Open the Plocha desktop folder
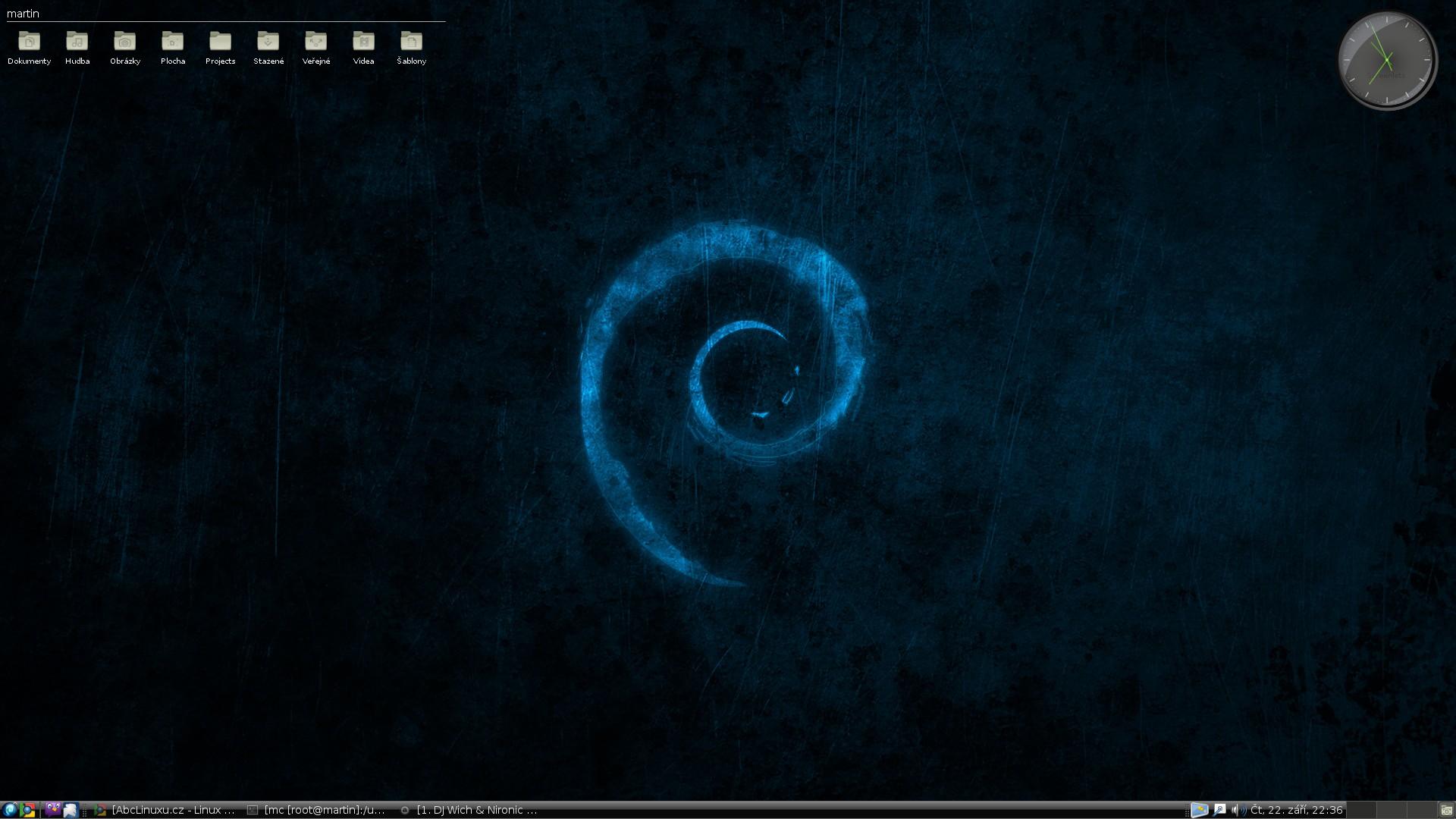The image size is (1456, 819). [x=173, y=48]
